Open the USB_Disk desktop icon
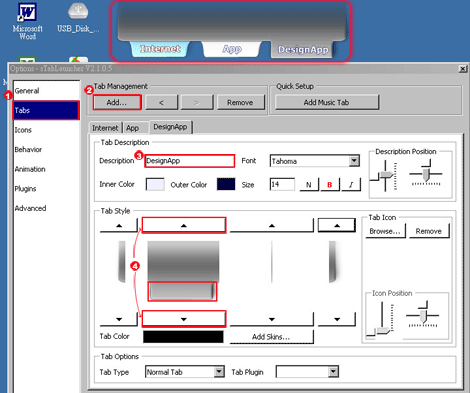This screenshot has height=393, width=470. coord(78,18)
